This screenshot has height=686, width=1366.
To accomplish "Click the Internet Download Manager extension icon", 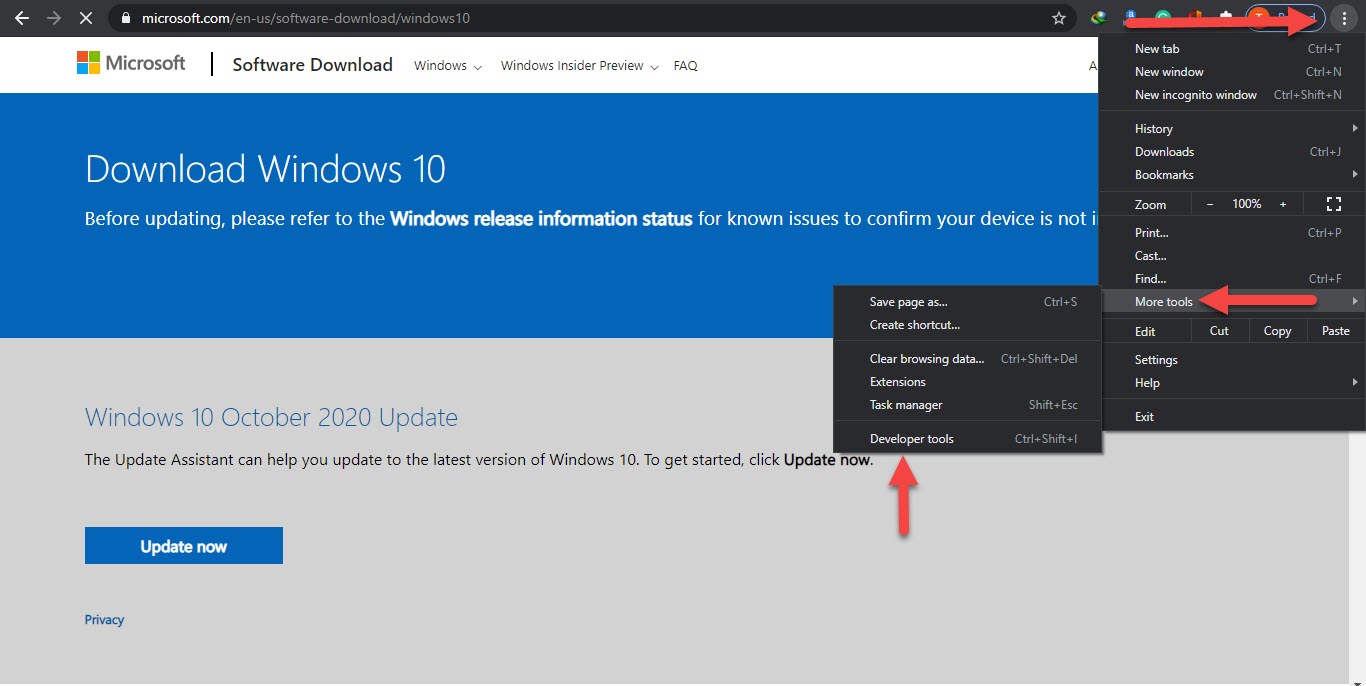I will tap(1099, 18).
